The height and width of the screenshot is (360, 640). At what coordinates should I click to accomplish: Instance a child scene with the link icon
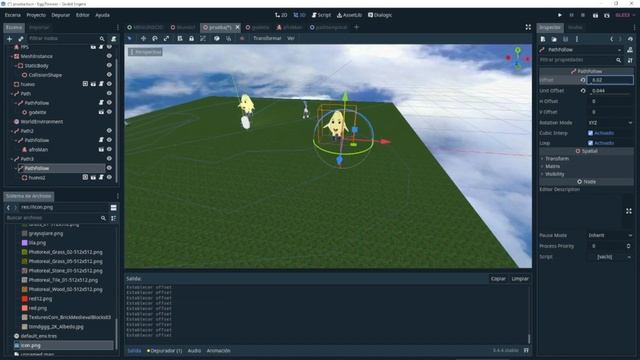pyautogui.click(x=21, y=39)
